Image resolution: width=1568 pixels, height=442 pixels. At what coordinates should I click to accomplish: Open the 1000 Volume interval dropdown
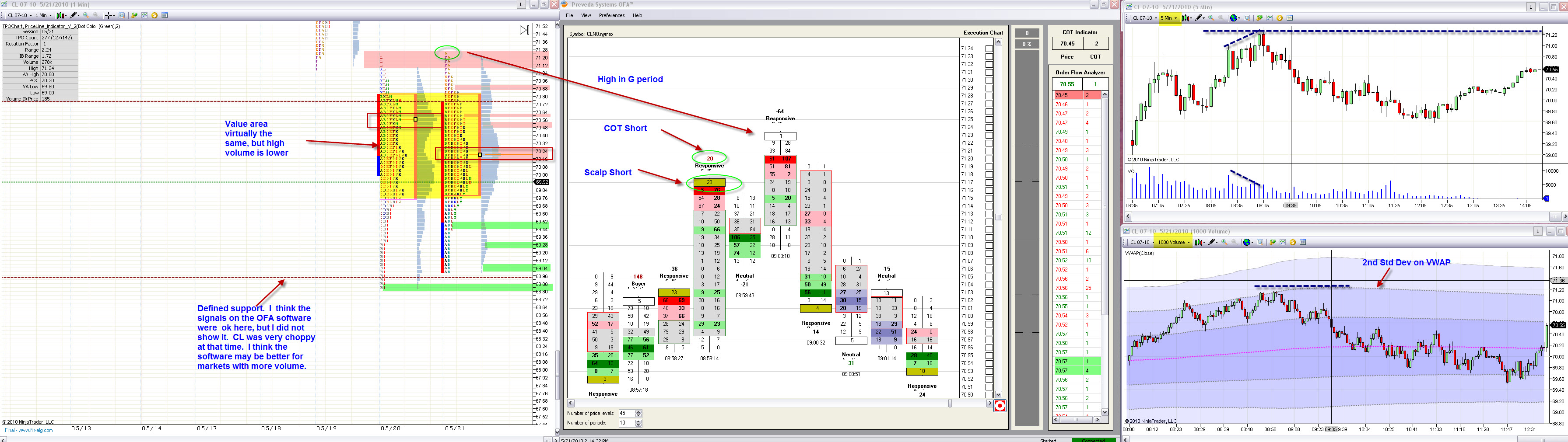tap(1174, 242)
